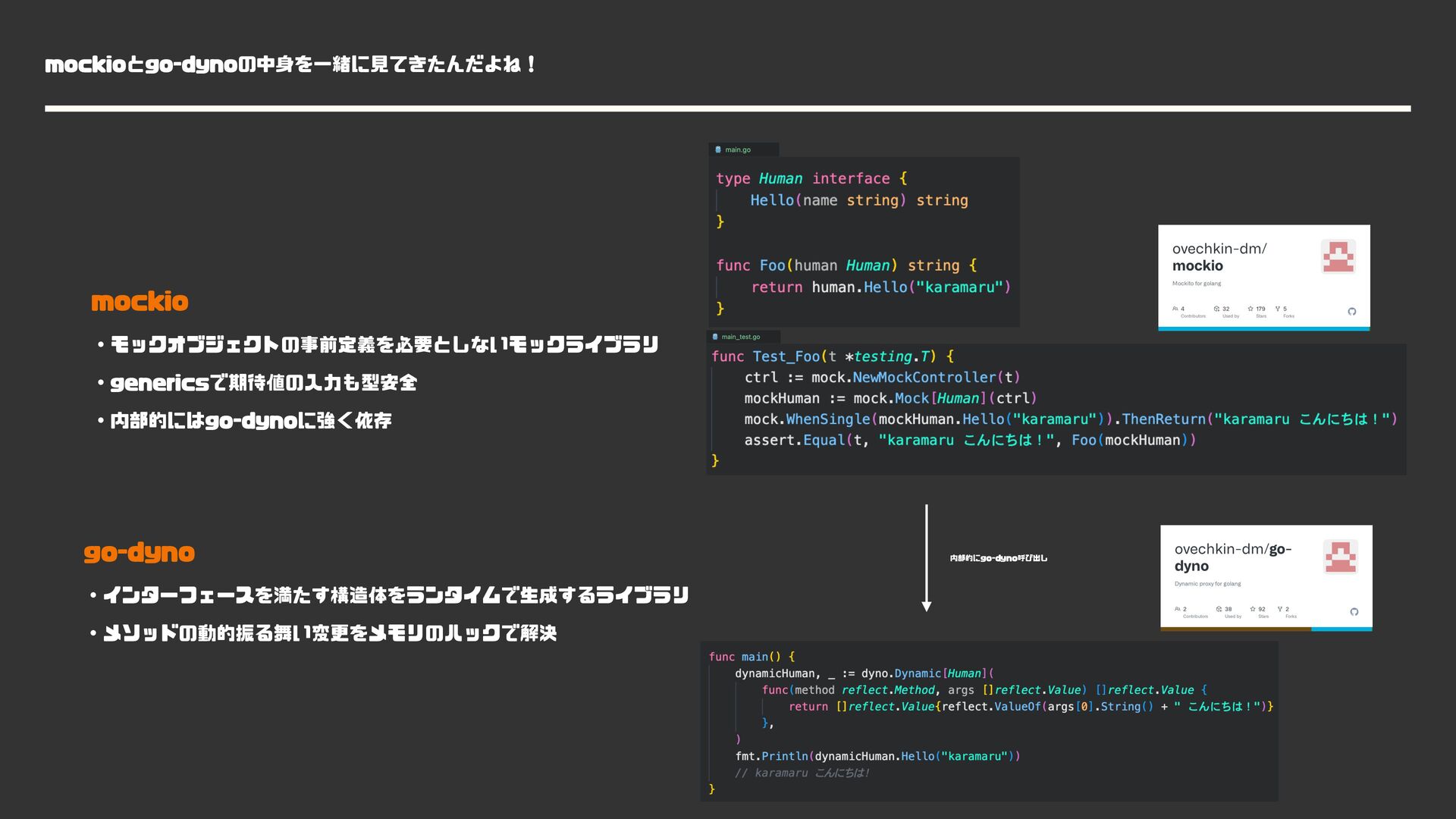Click the mockio card Used by icon
The image size is (1456, 819).
click(x=1216, y=309)
